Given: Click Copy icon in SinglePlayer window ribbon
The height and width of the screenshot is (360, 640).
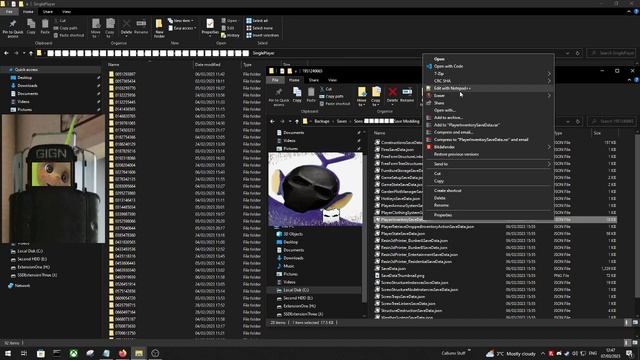Looking at the screenshot, I should click(31, 27).
